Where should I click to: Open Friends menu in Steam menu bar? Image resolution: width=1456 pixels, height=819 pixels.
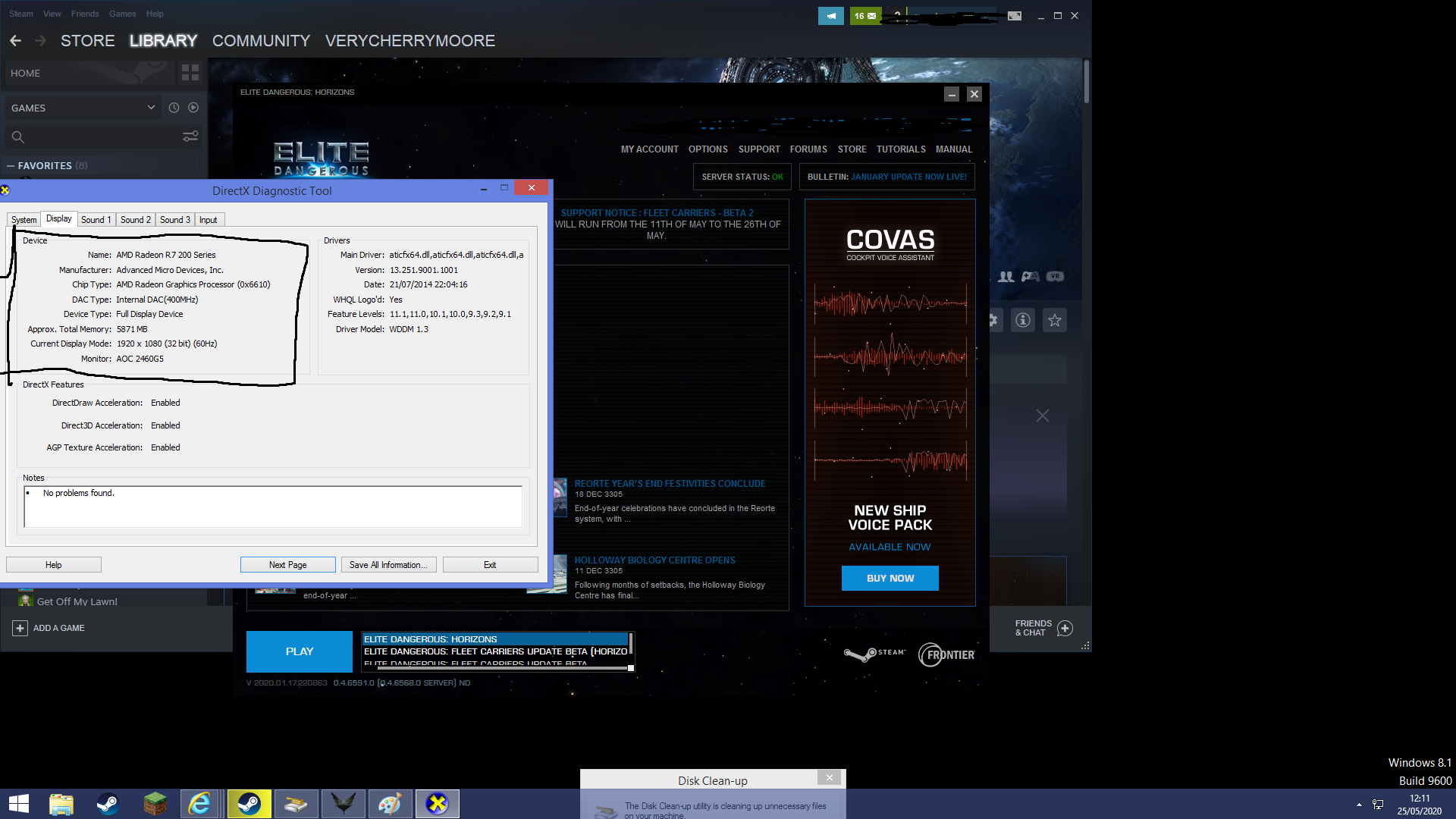(85, 14)
